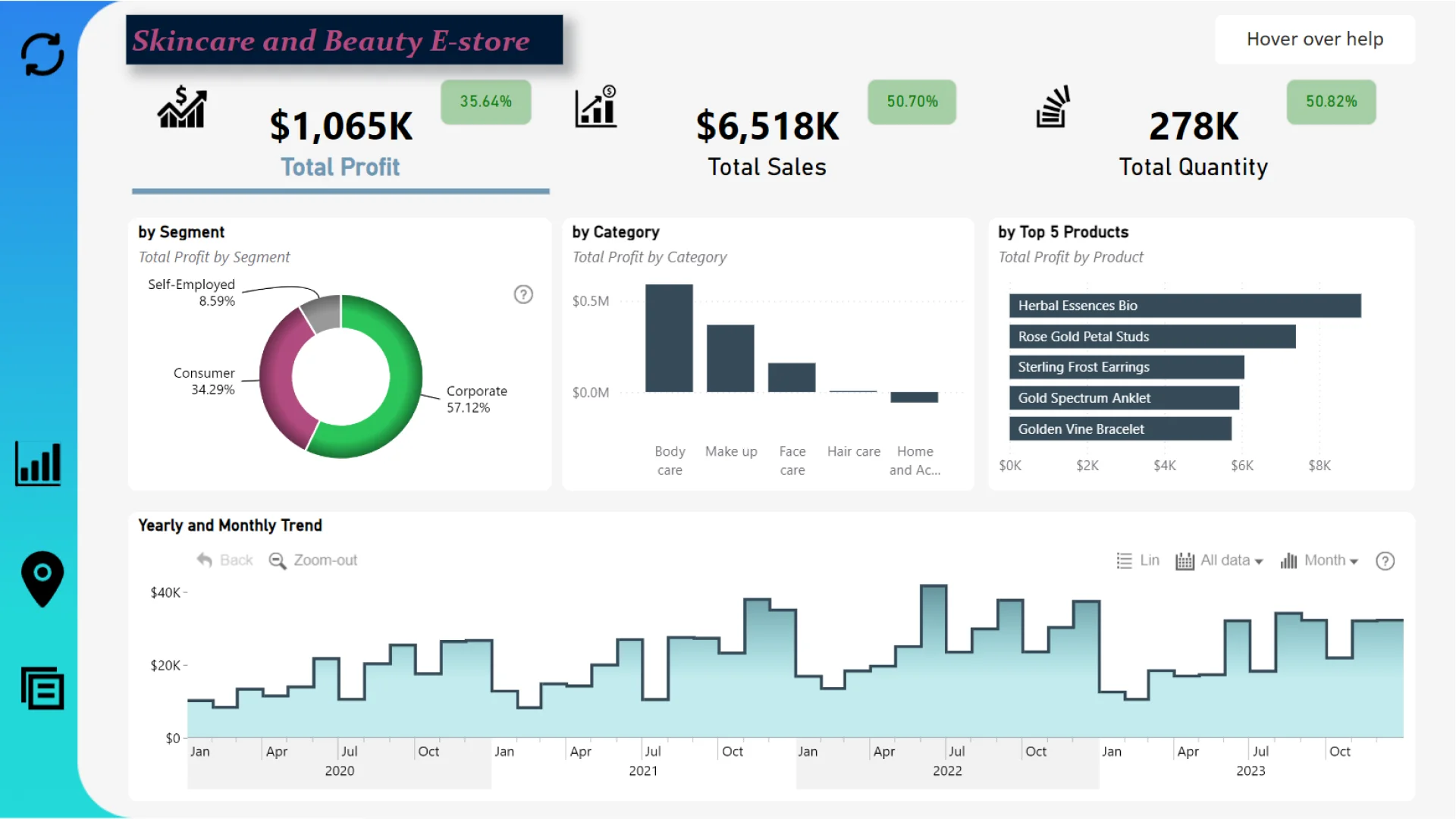Viewport: 1456px width, 819px height.
Task: Click the by Segment heading
Action: pos(181,232)
